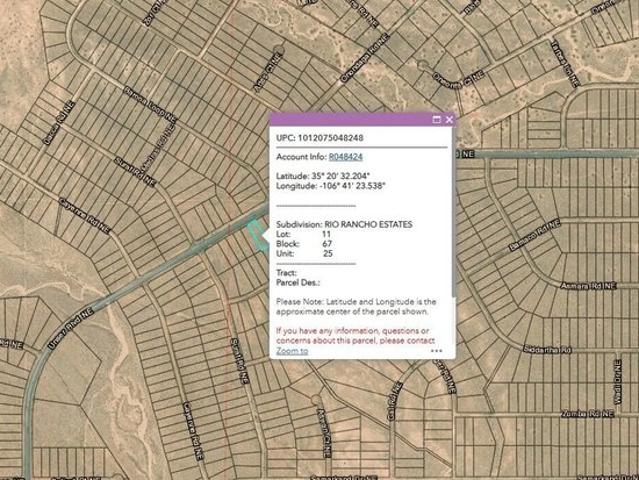
Task: Maximize the parcel info popup
Action: 436,119
